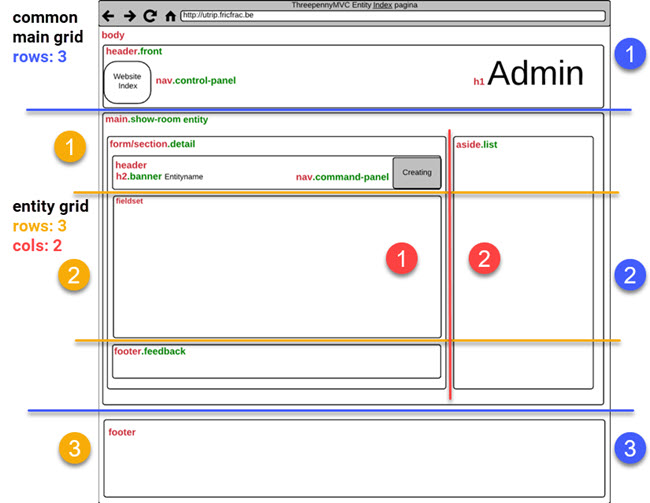Focus the URL address bar
The width and height of the screenshot is (650, 503).
390,16
